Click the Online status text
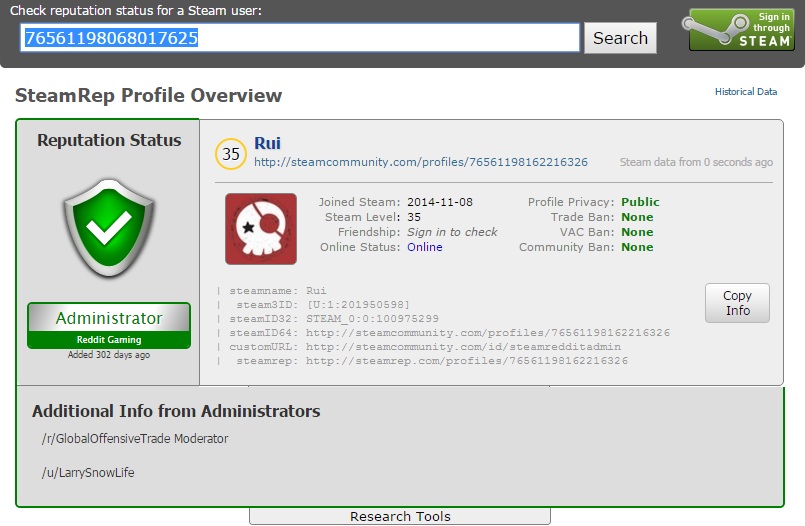Screen dimensions: 806x526 [x=424, y=247]
